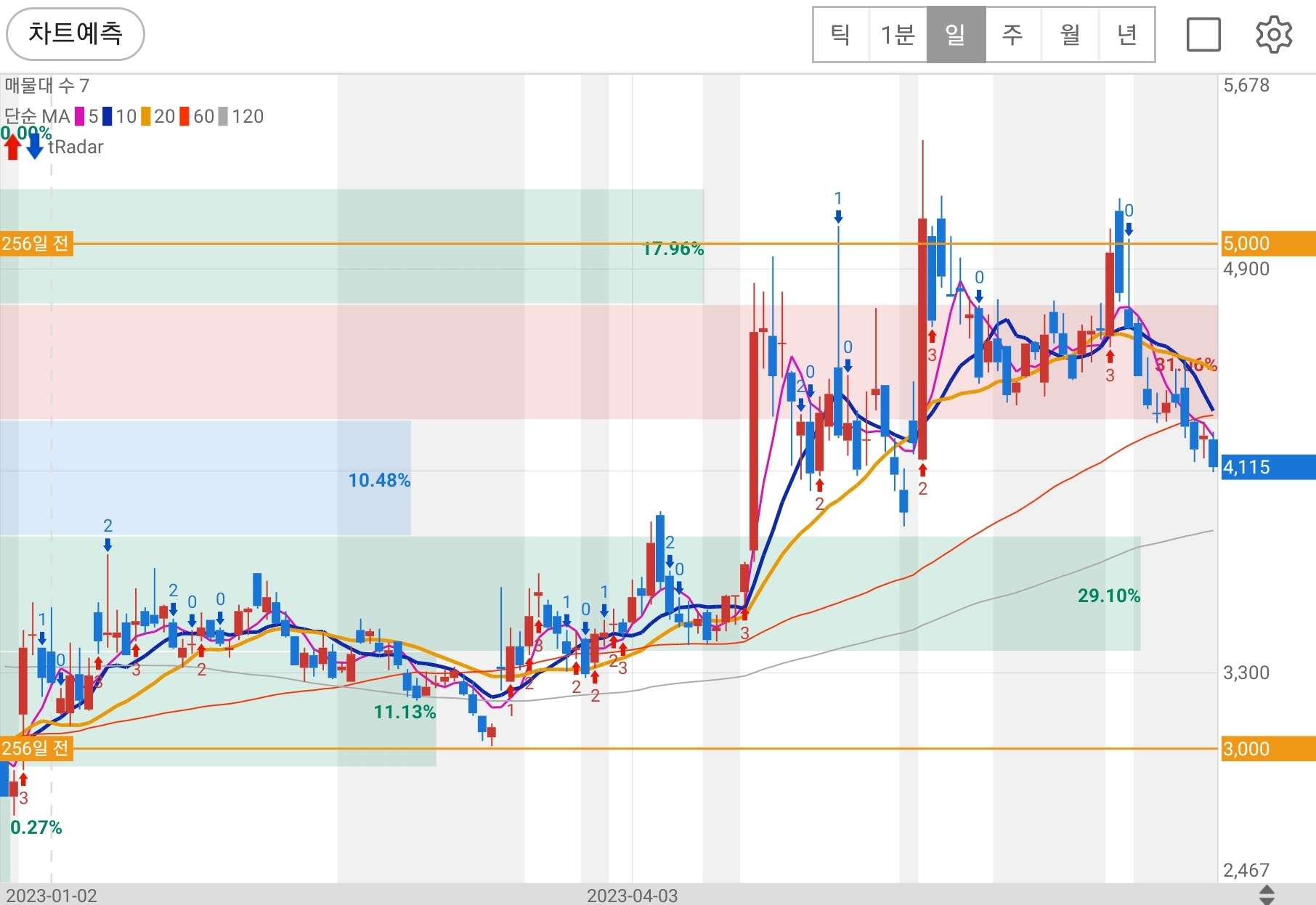Image resolution: width=1316 pixels, height=905 pixels.
Task: Click the 17.96% volume profile label
Action: (673, 249)
